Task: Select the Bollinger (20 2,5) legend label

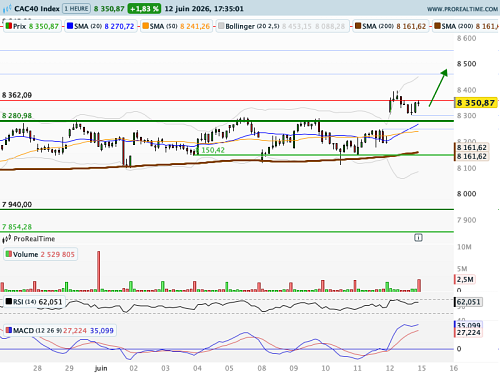Action: (252, 26)
